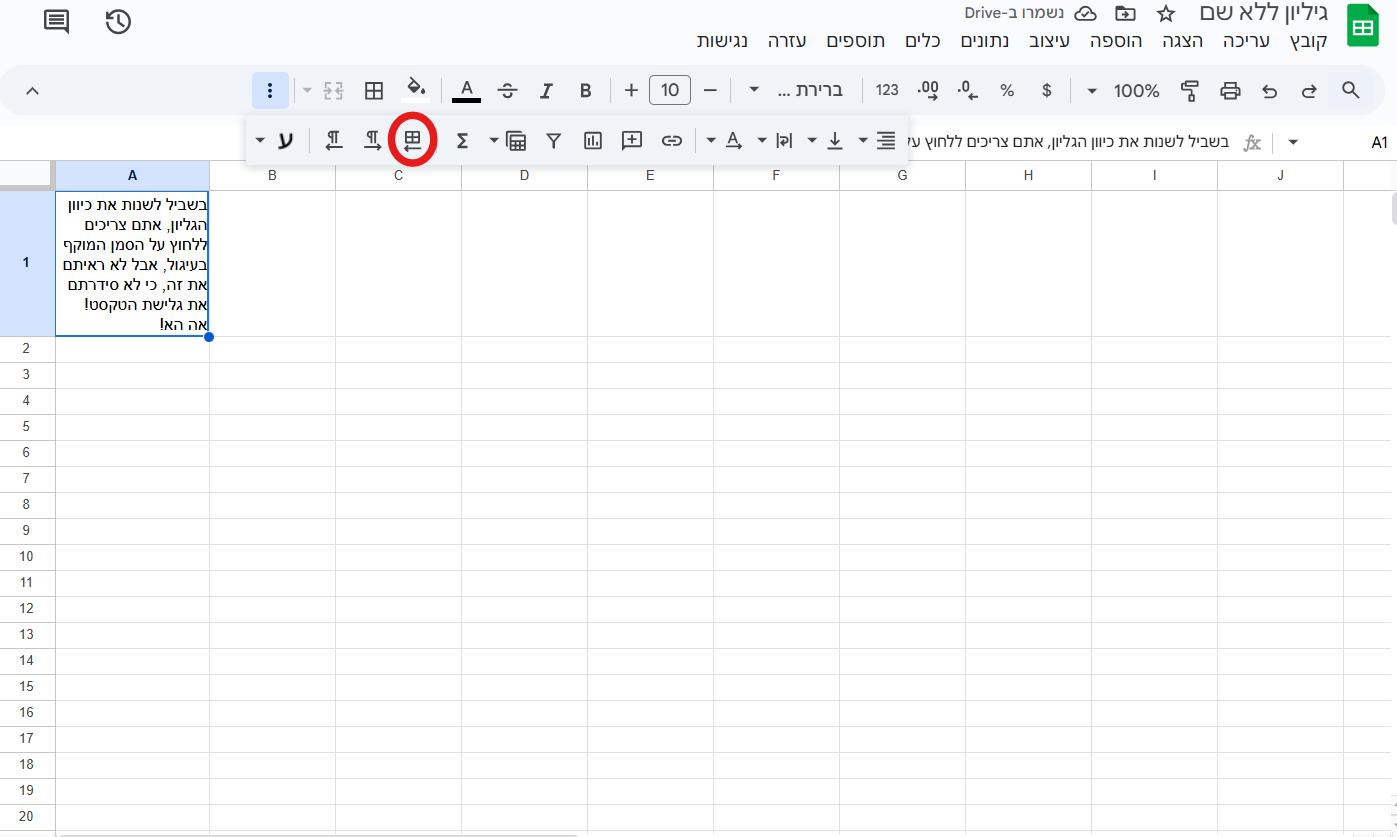Click the insert link icon
This screenshot has width=1397, height=837.
pos(672,141)
